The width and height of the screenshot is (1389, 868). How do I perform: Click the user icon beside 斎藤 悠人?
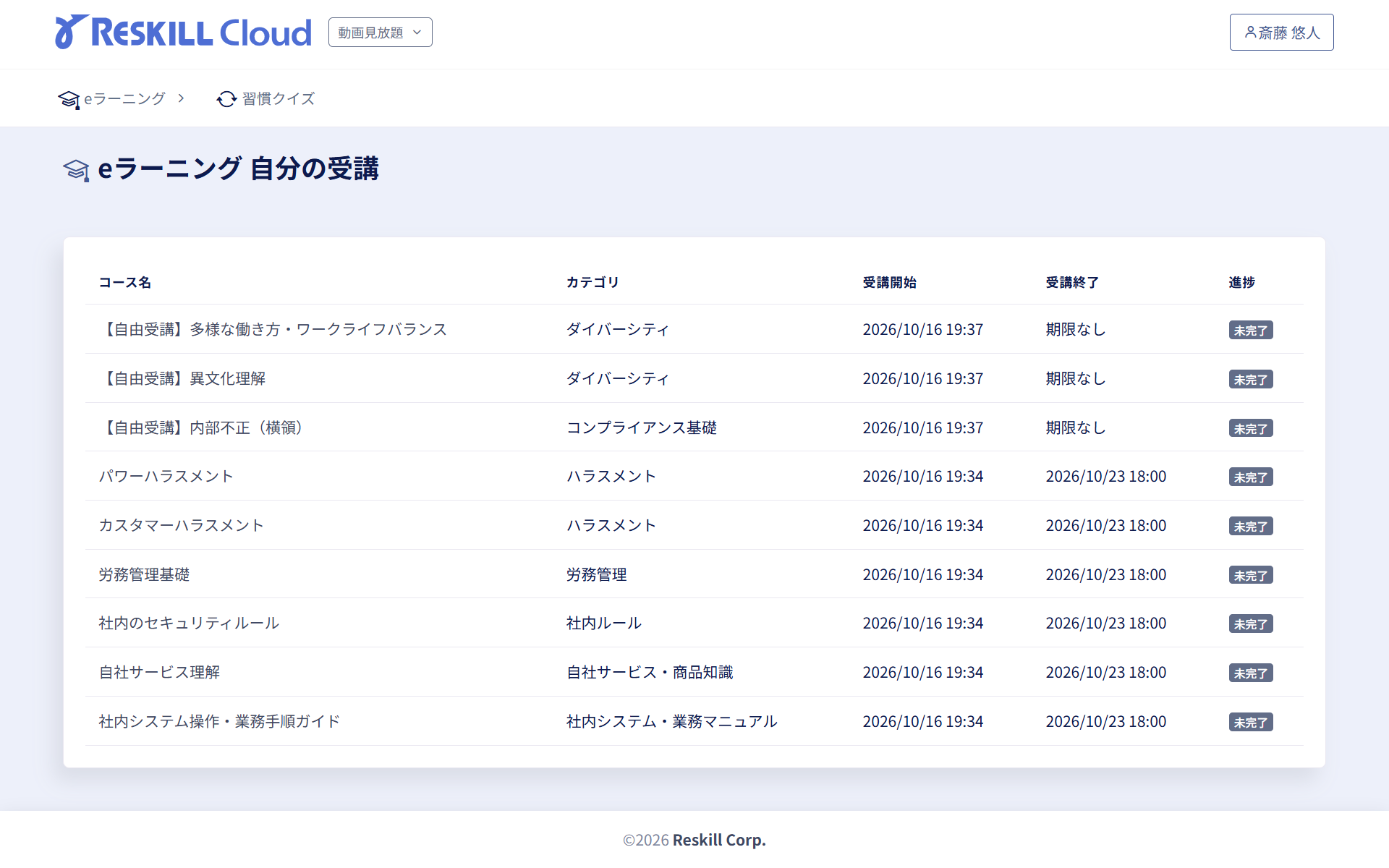point(1250,33)
